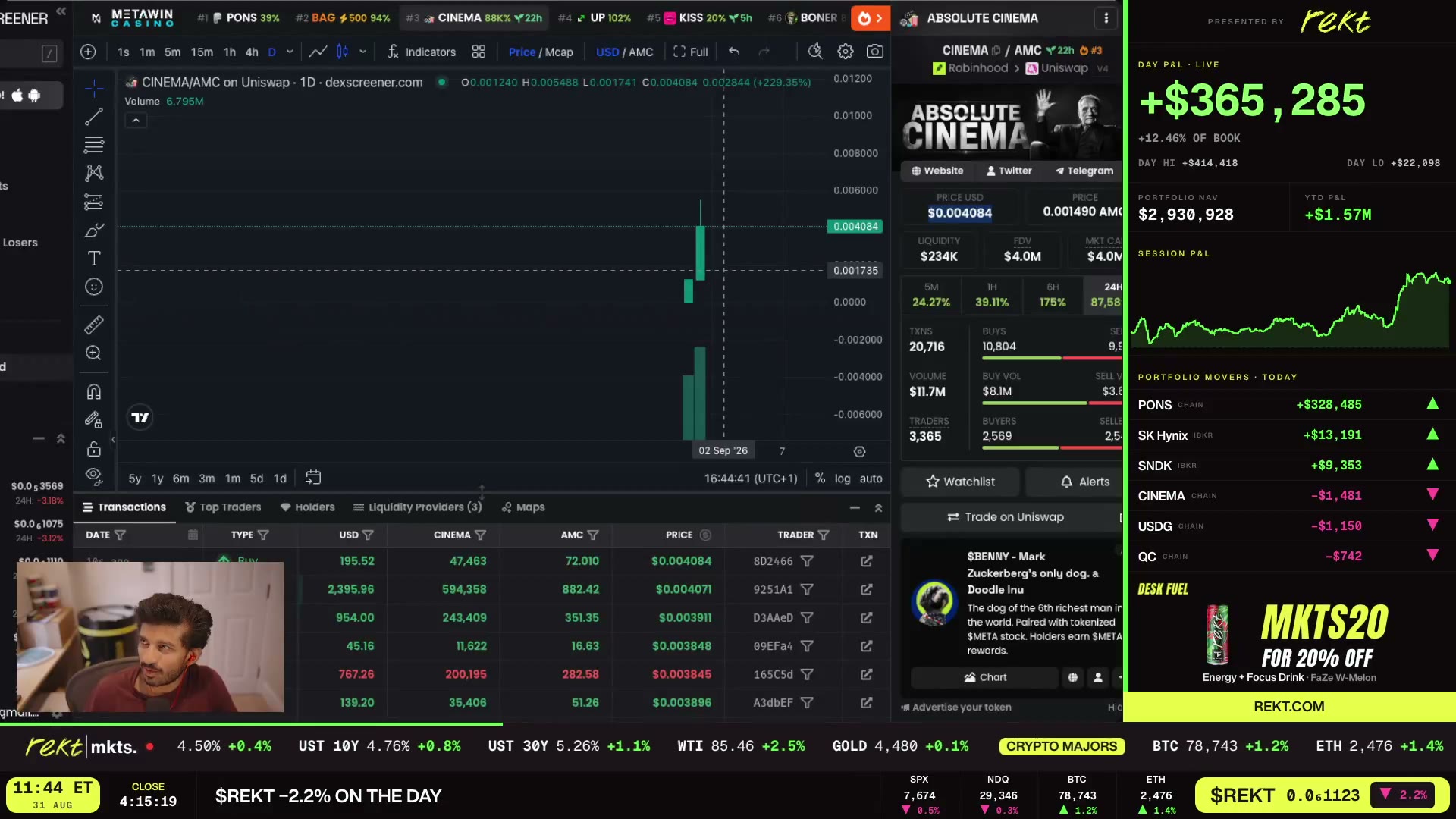Open the layout grid selector icon

pyautogui.click(x=479, y=52)
